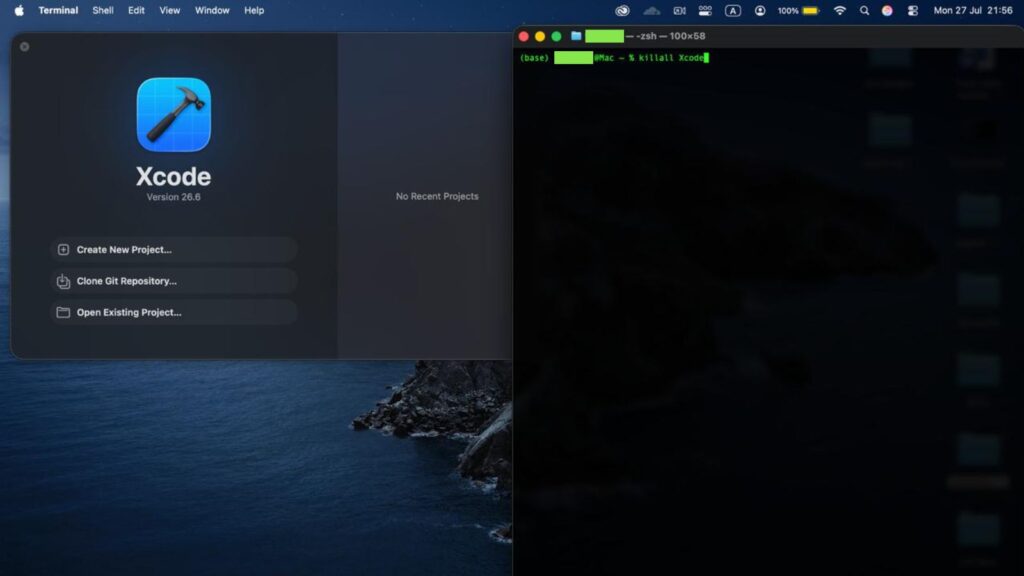This screenshot has height=576, width=1024.
Task: Click the Creative Cloud menu bar icon
Action: 622,10
